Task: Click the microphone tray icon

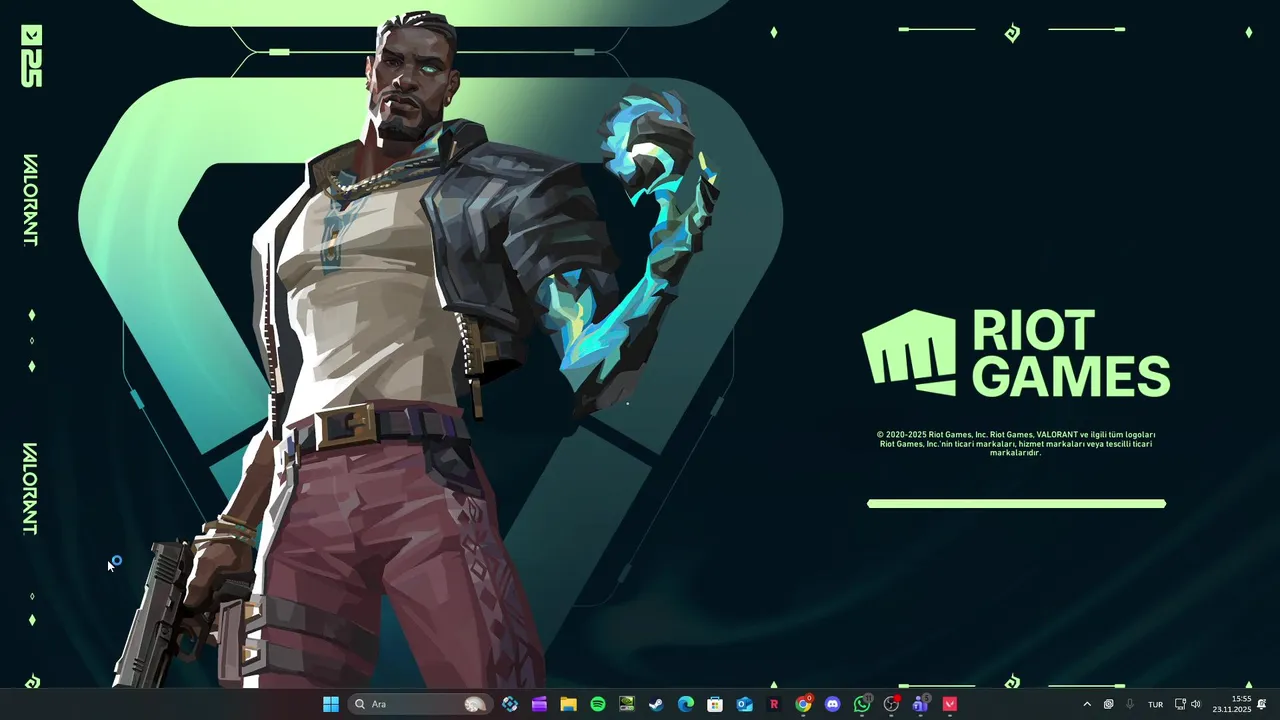Action: (1130, 704)
